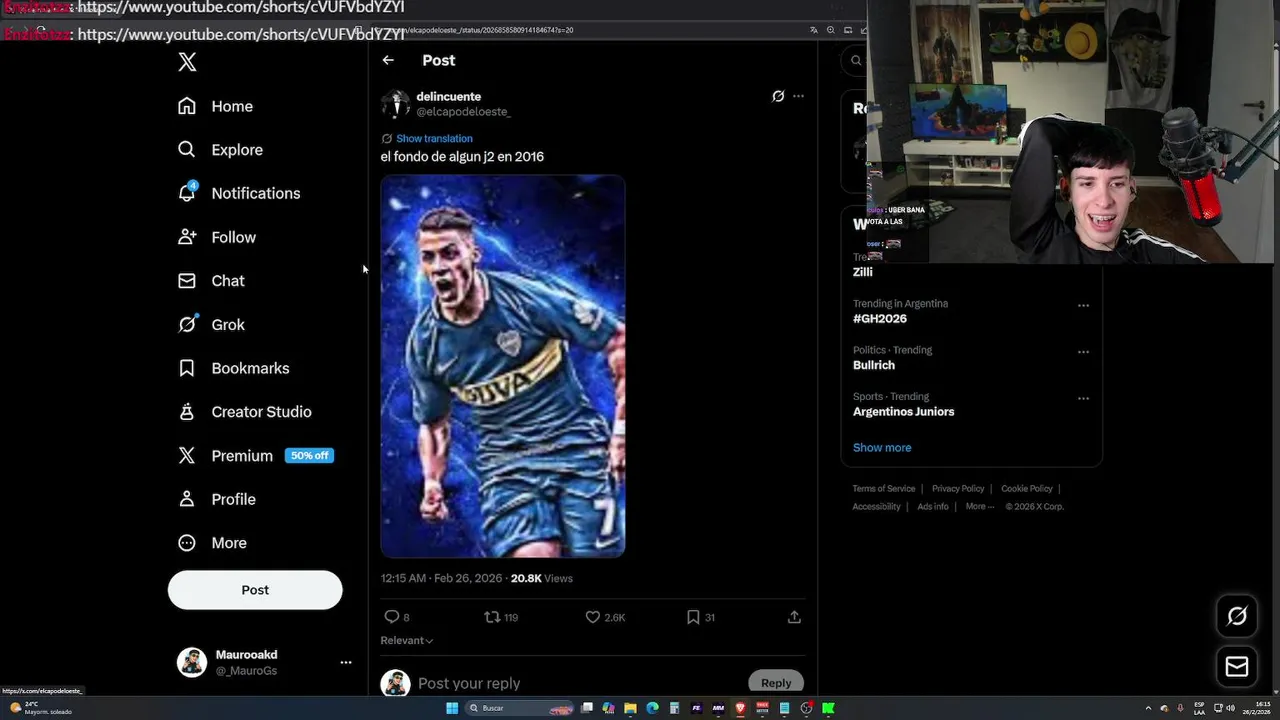Open the Privacy Policy link
The image size is (1280, 720).
point(958,489)
